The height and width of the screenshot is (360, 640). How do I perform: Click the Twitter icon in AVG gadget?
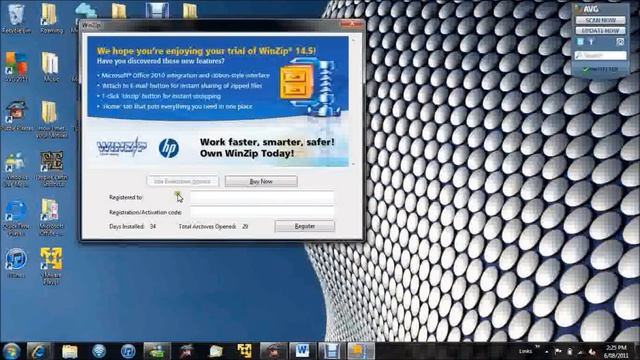point(580,42)
